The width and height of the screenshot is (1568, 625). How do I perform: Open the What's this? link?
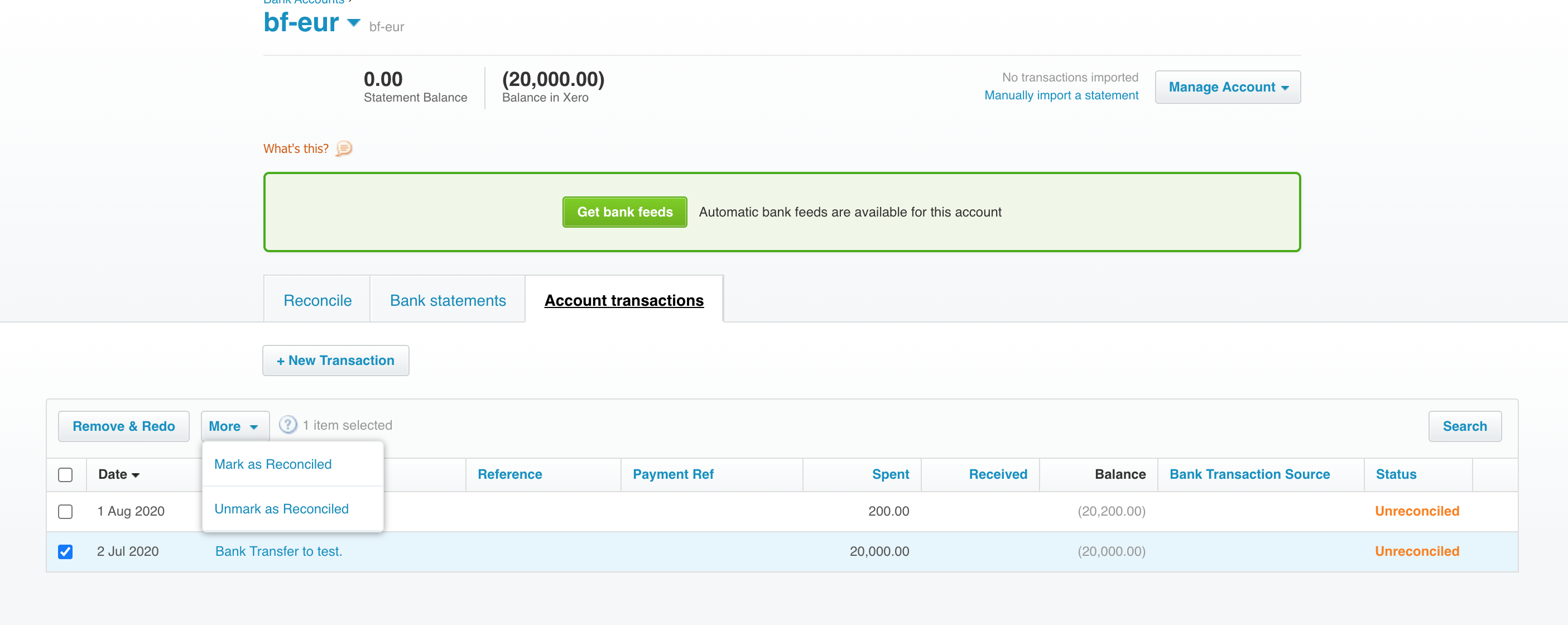click(x=296, y=148)
